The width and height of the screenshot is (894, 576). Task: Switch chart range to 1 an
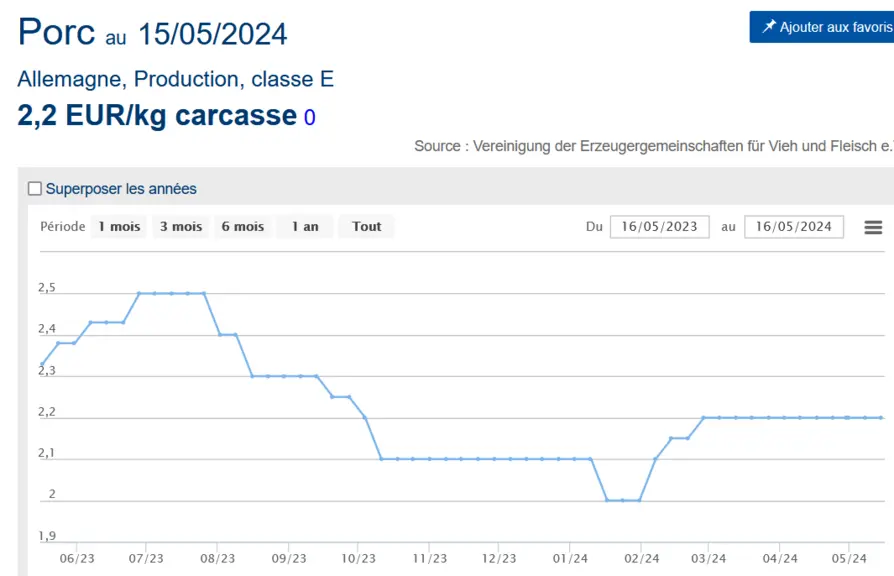pyautogui.click(x=305, y=226)
